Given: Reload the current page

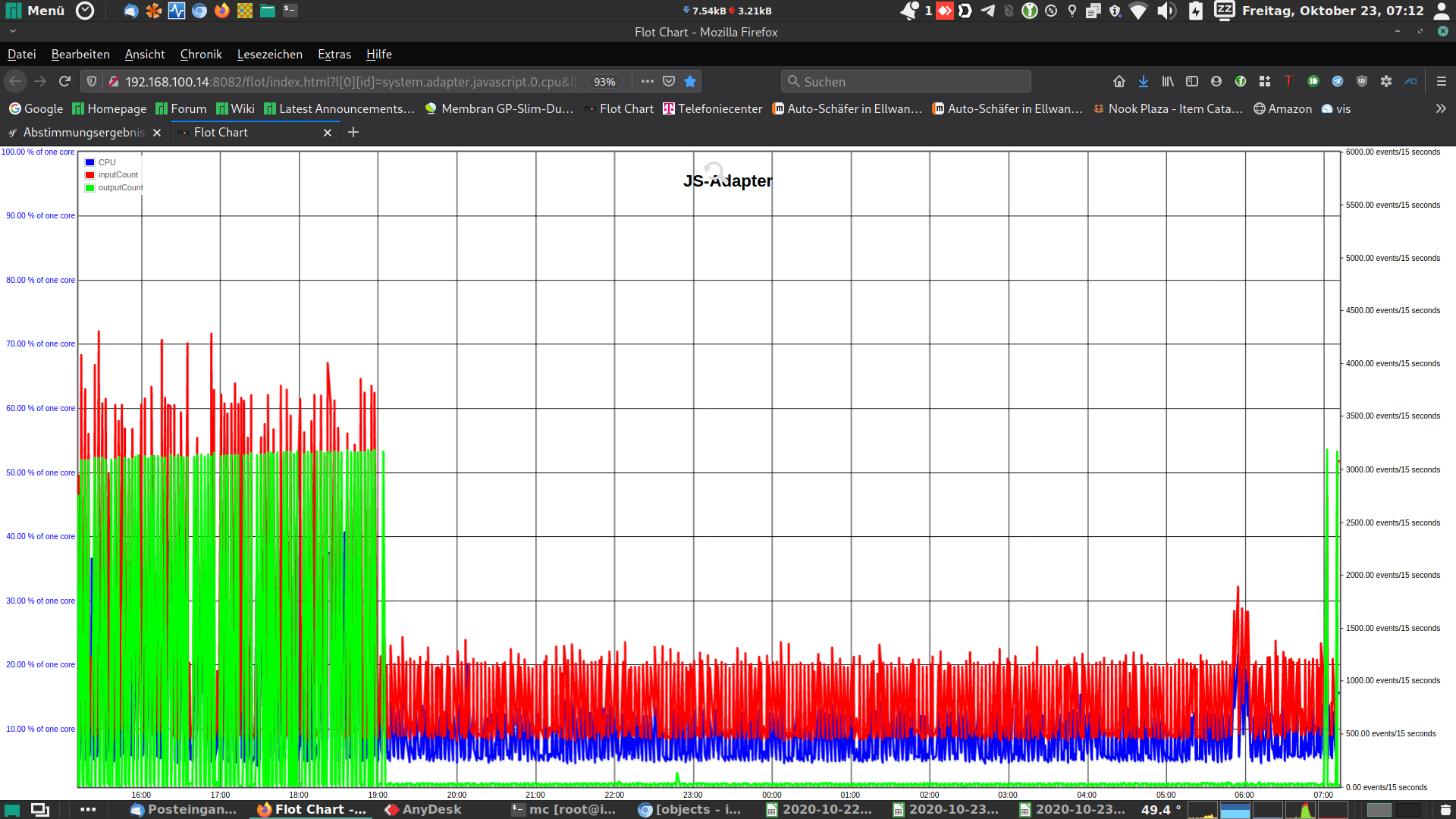Looking at the screenshot, I should click(x=64, y=81).
